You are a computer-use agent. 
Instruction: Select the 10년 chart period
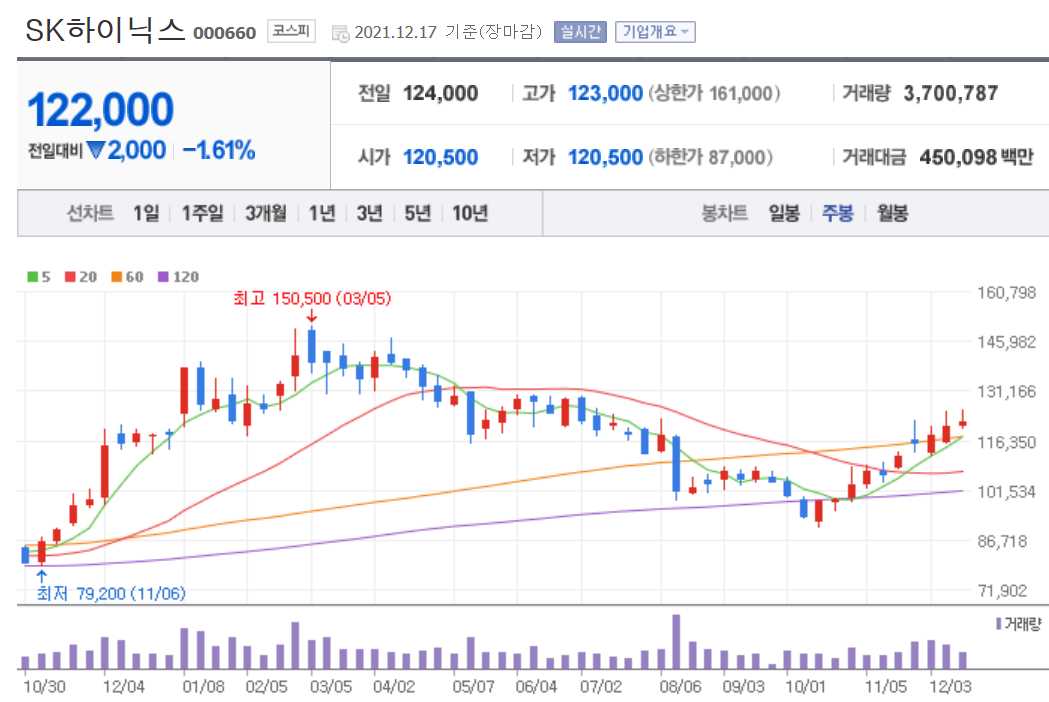pyautogui.click(x=471, y=213)
